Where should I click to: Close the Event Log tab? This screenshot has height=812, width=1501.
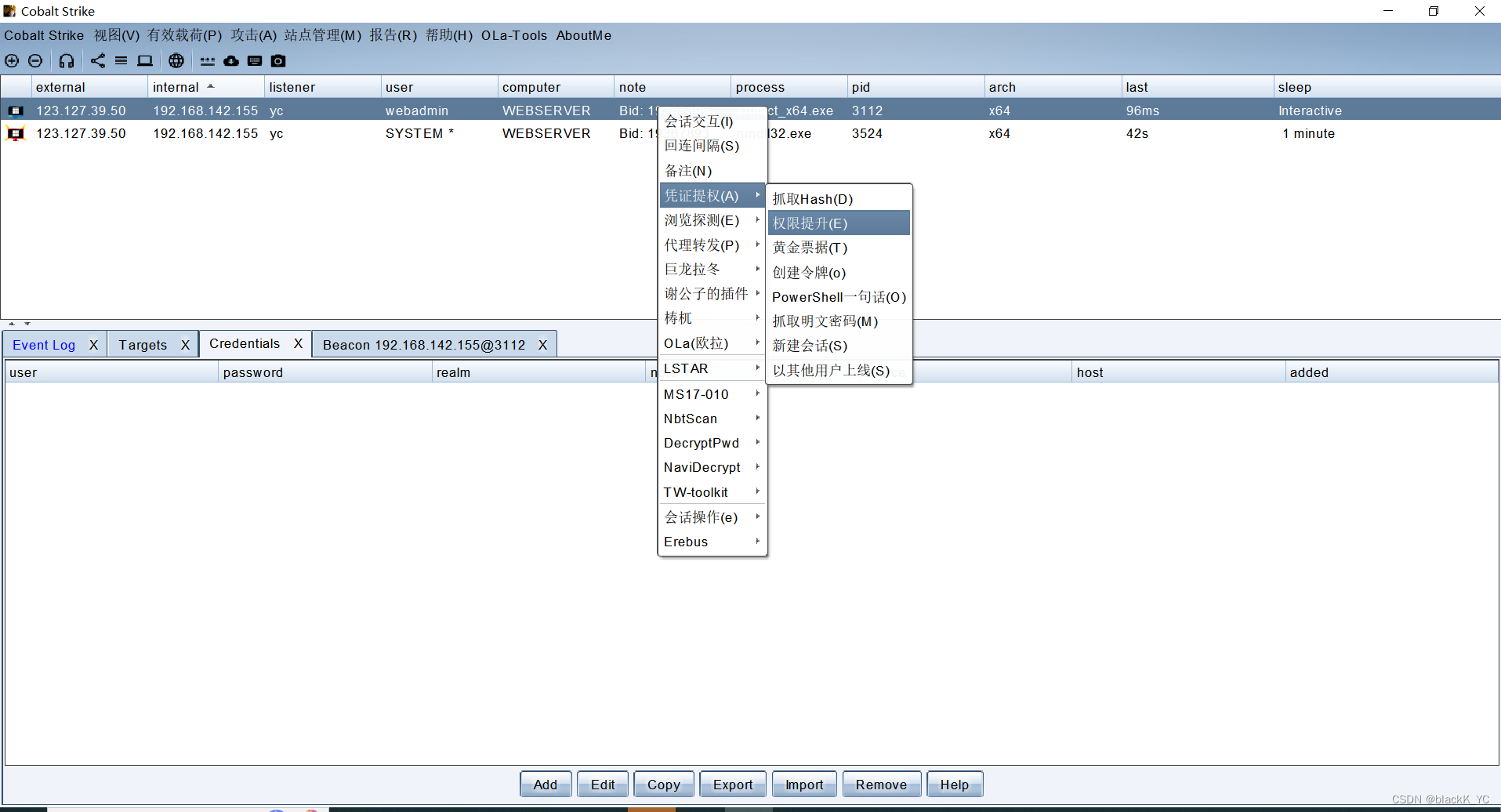click(93, 345)
